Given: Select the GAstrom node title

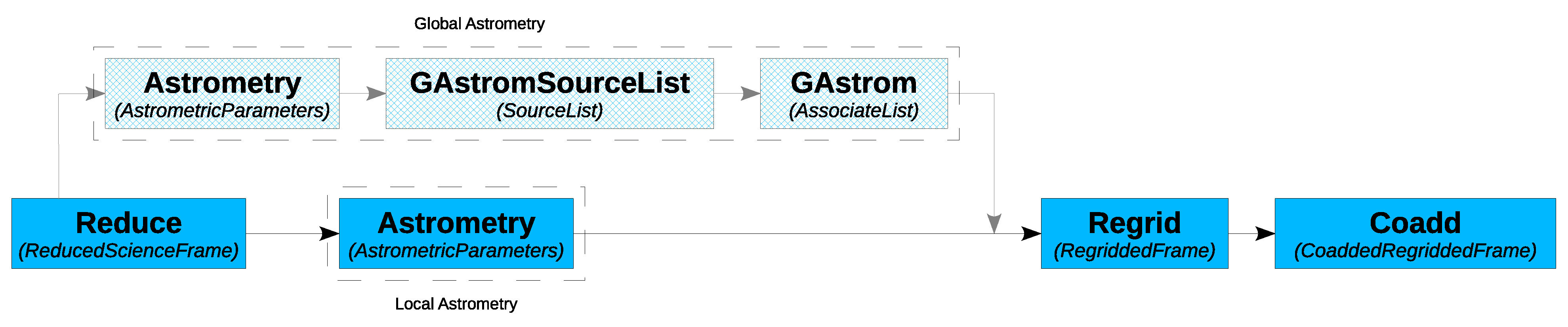Looking at the screenshot, I should tap(853, 83).
